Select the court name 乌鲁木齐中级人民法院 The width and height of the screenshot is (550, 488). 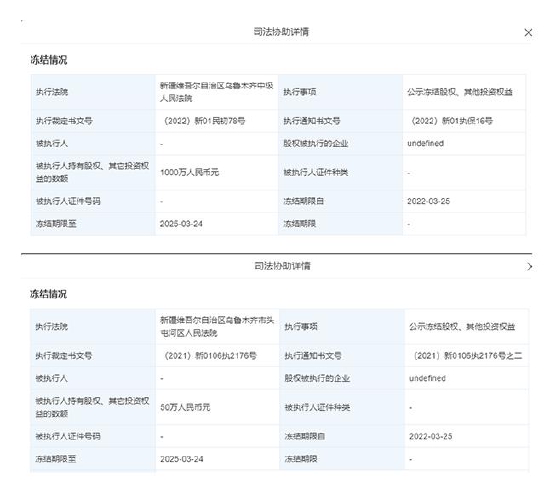click(x=216, y=92)
